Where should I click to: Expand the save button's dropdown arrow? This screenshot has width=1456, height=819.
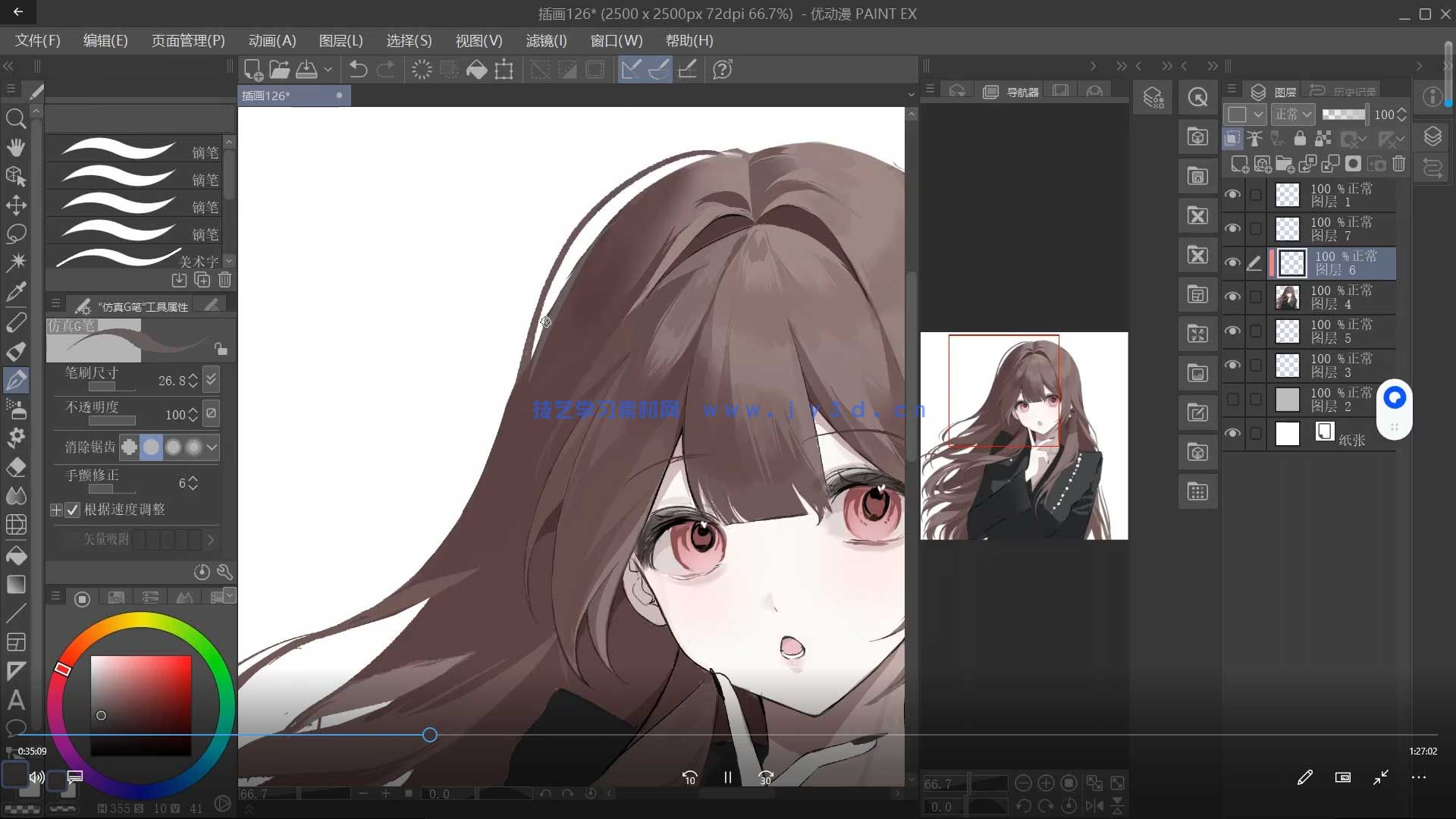[328, 69]
